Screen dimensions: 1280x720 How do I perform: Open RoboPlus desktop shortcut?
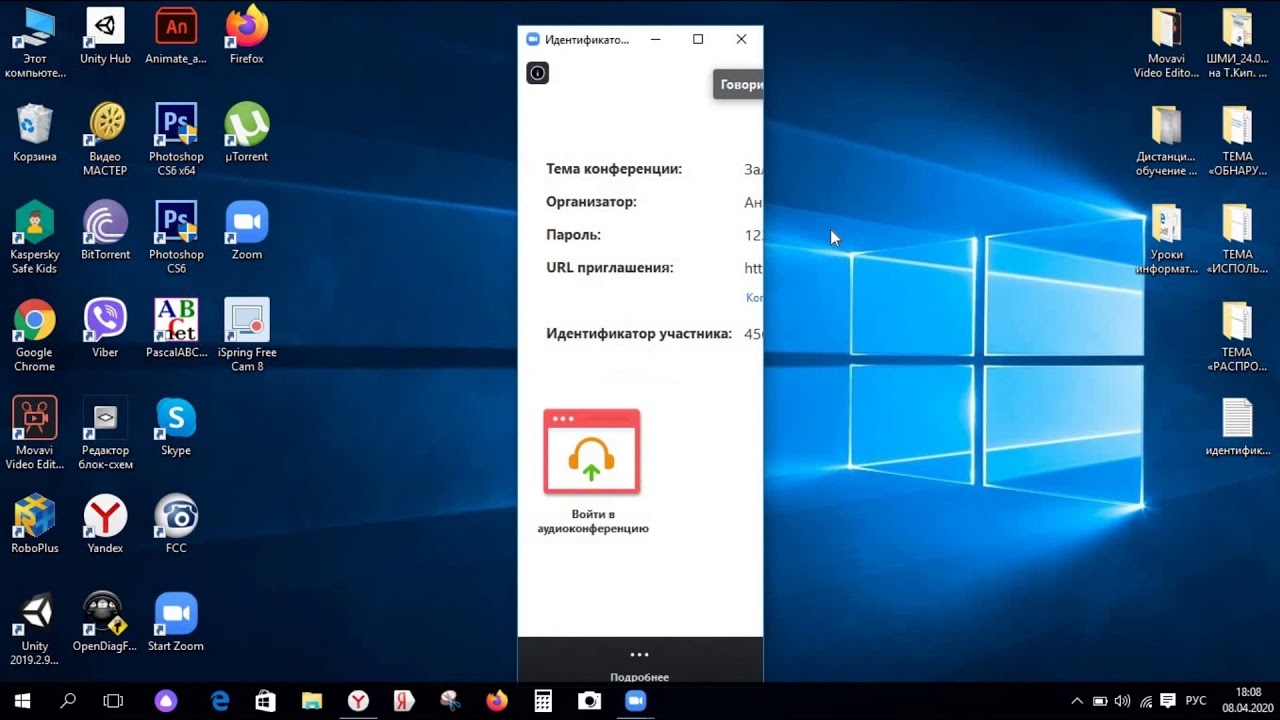click(x=34, y=526)
